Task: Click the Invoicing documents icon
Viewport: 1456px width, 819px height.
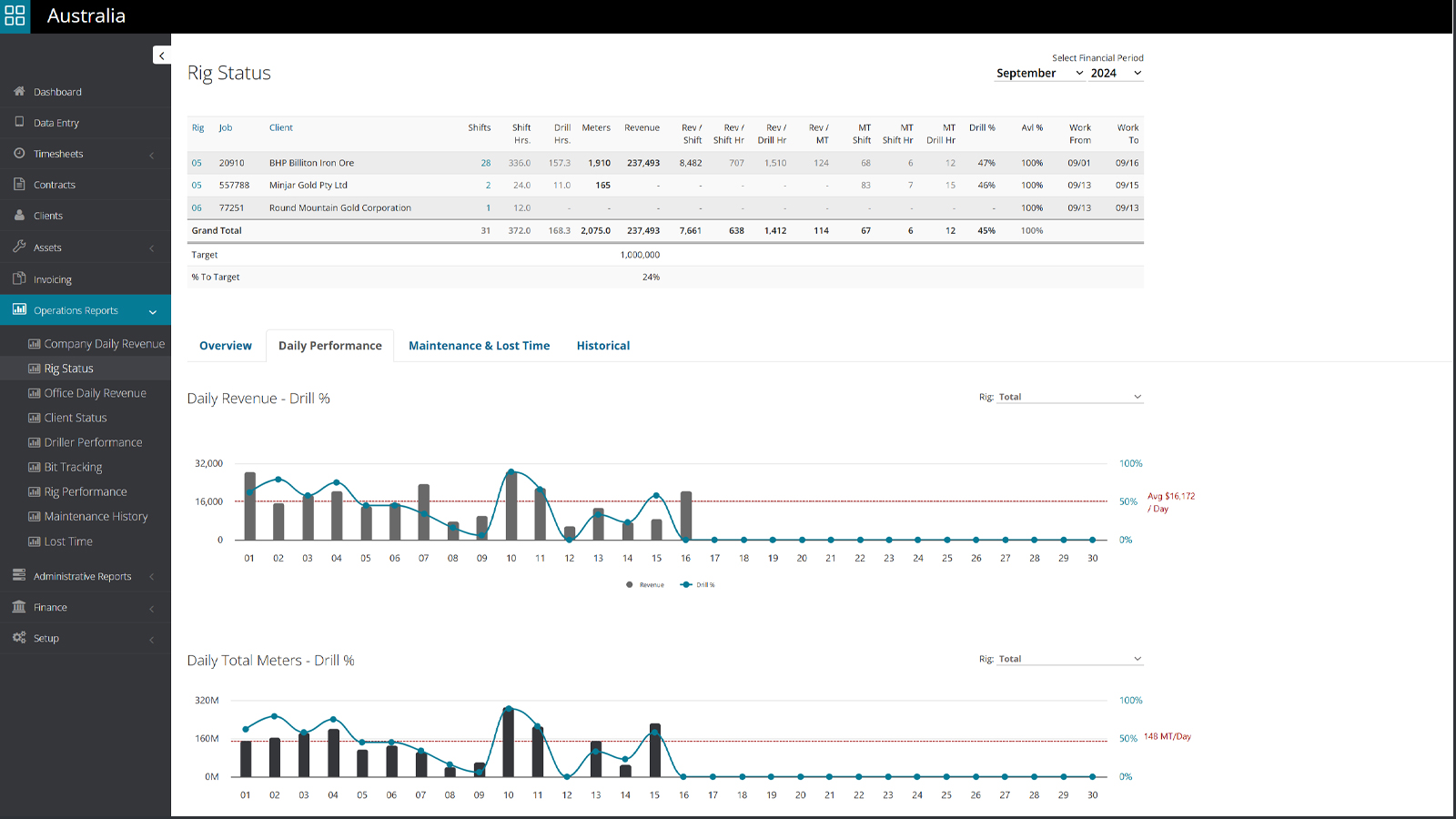Action: pos(19,278)
